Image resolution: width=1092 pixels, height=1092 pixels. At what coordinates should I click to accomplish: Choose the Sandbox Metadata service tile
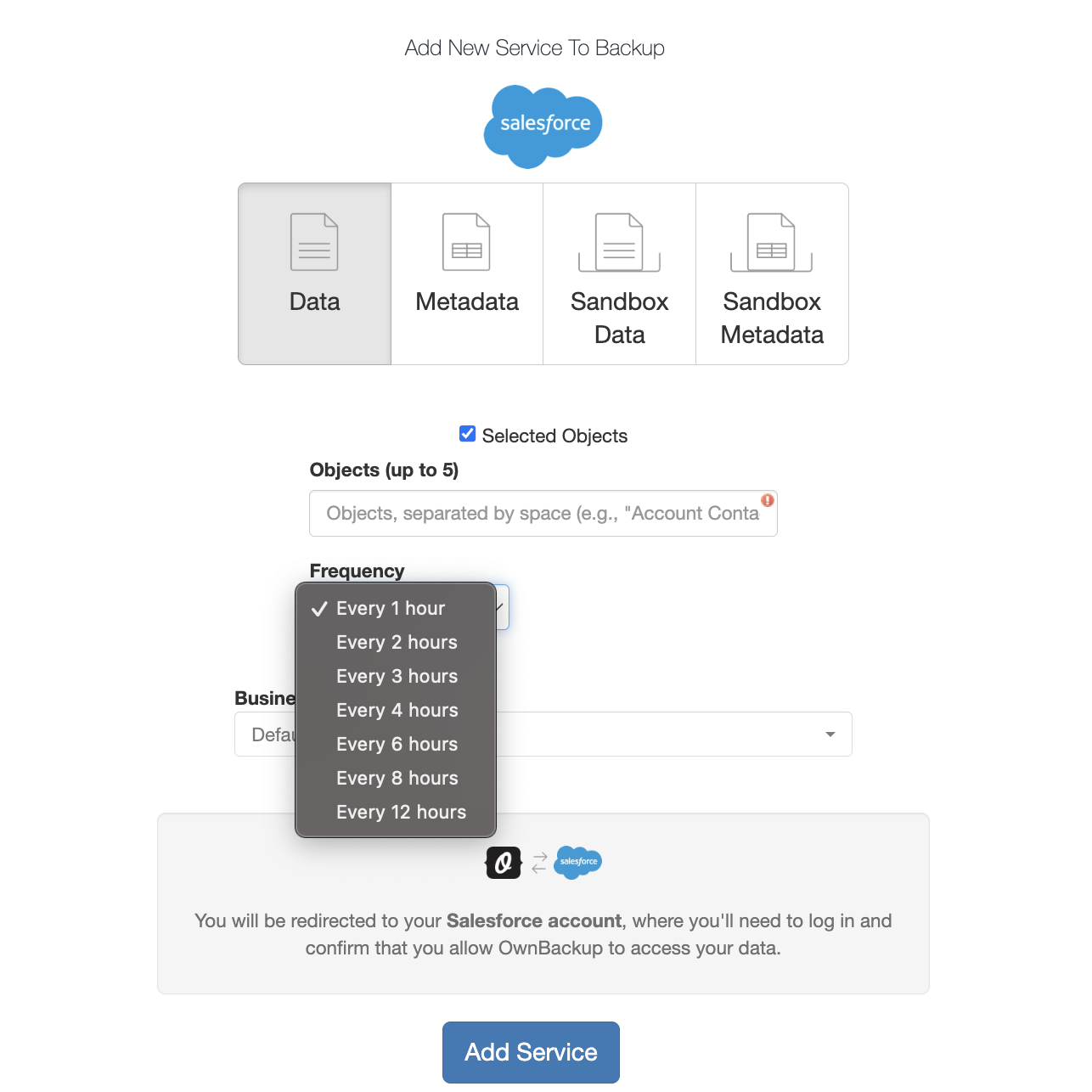pyautogui.click(x=772, y=273)
